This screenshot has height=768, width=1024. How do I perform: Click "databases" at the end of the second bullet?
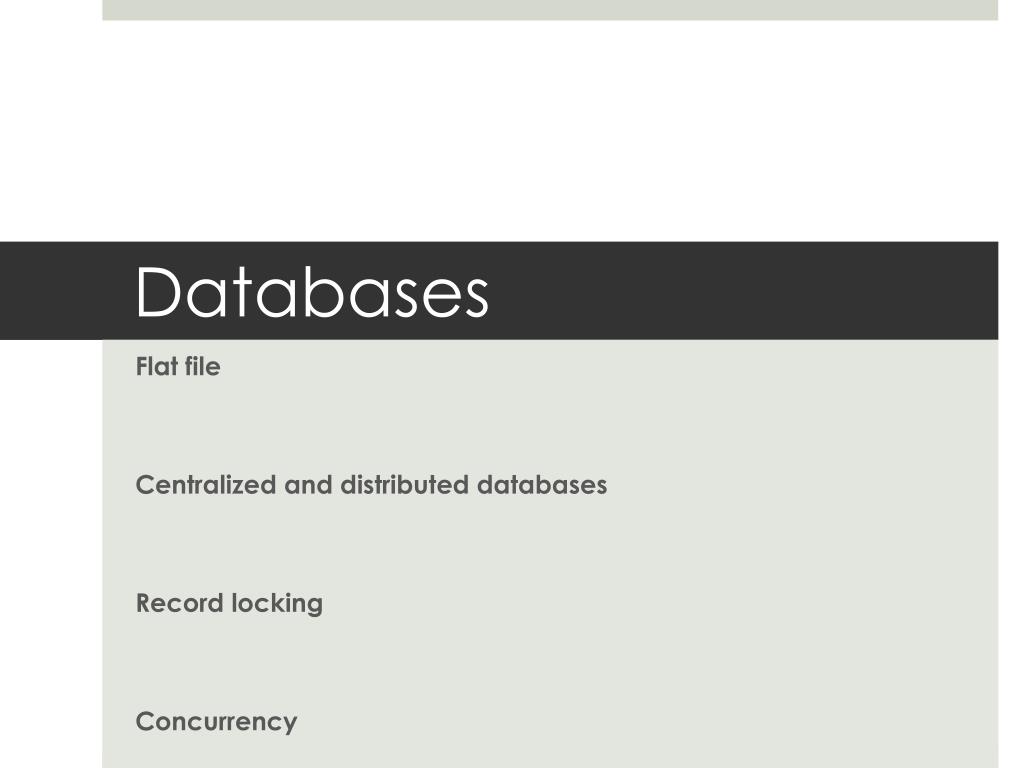click(542, 485)
